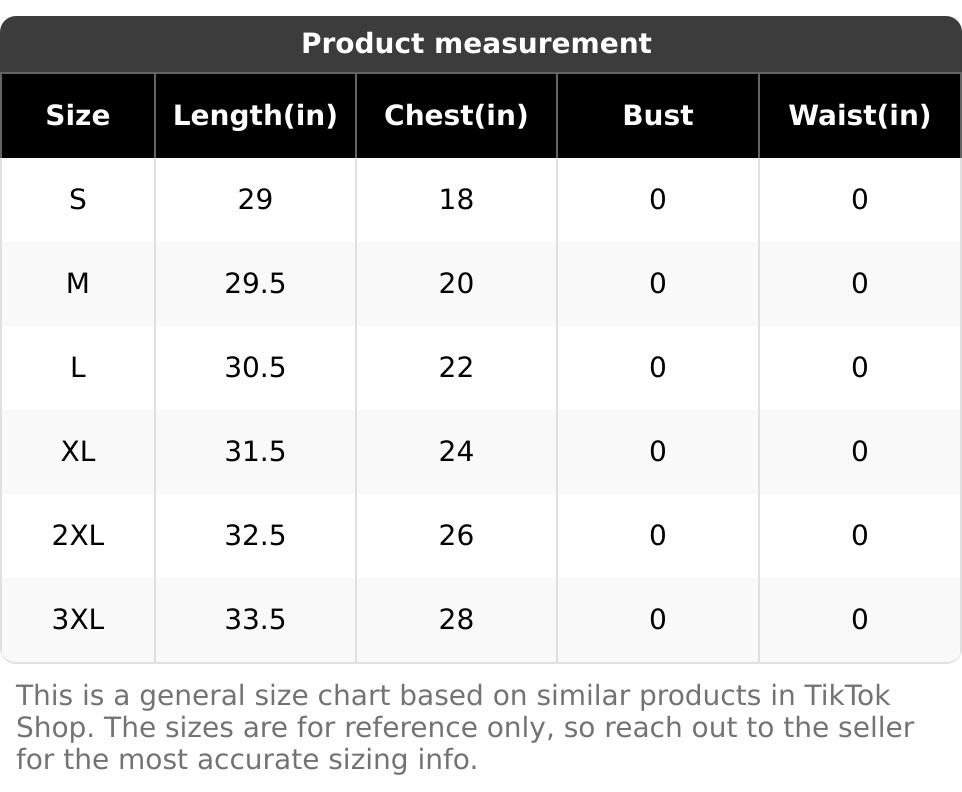The image size is (962, 792).
Task: Click the 3XL size row label
Action: pyautogui.click(x=78, y=620)
